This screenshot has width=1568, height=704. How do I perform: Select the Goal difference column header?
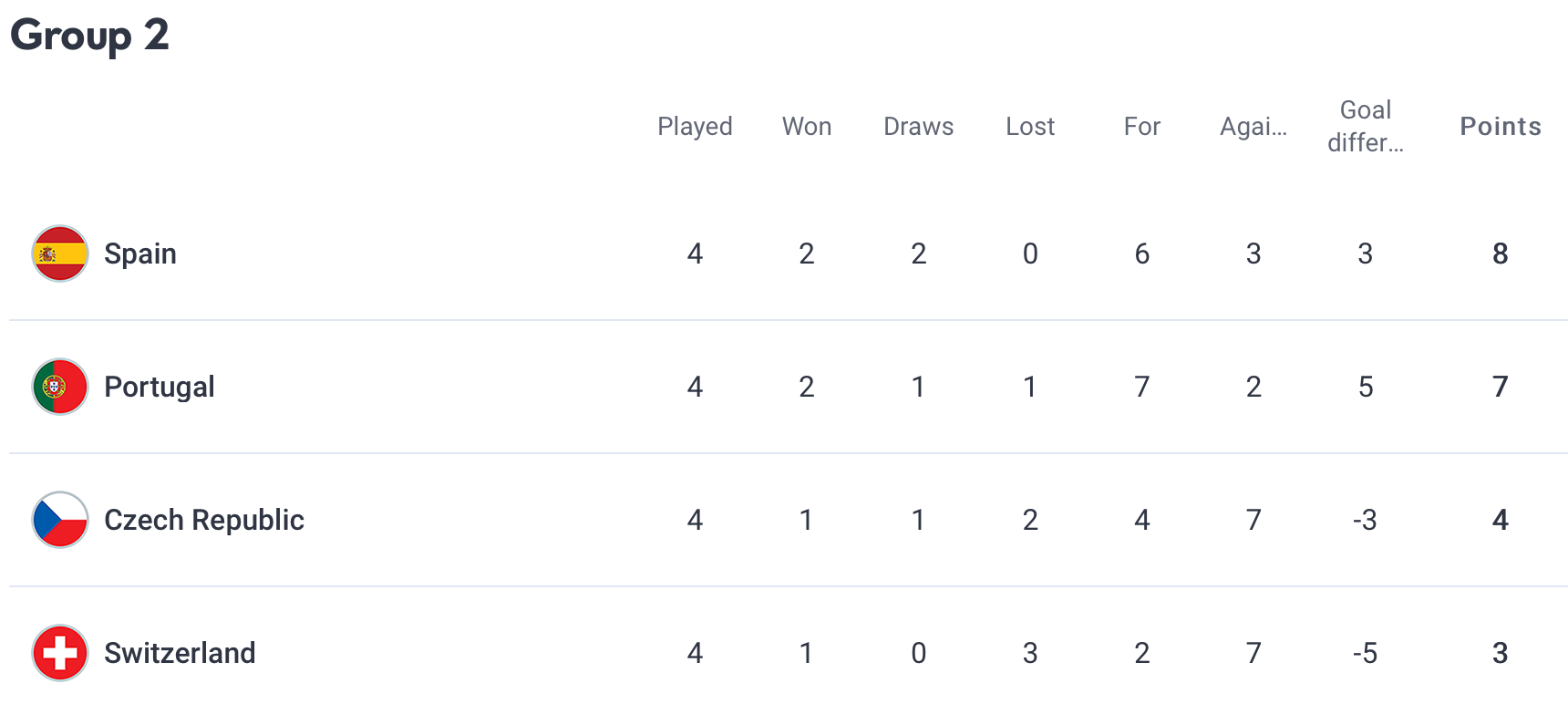[1366, 126]
